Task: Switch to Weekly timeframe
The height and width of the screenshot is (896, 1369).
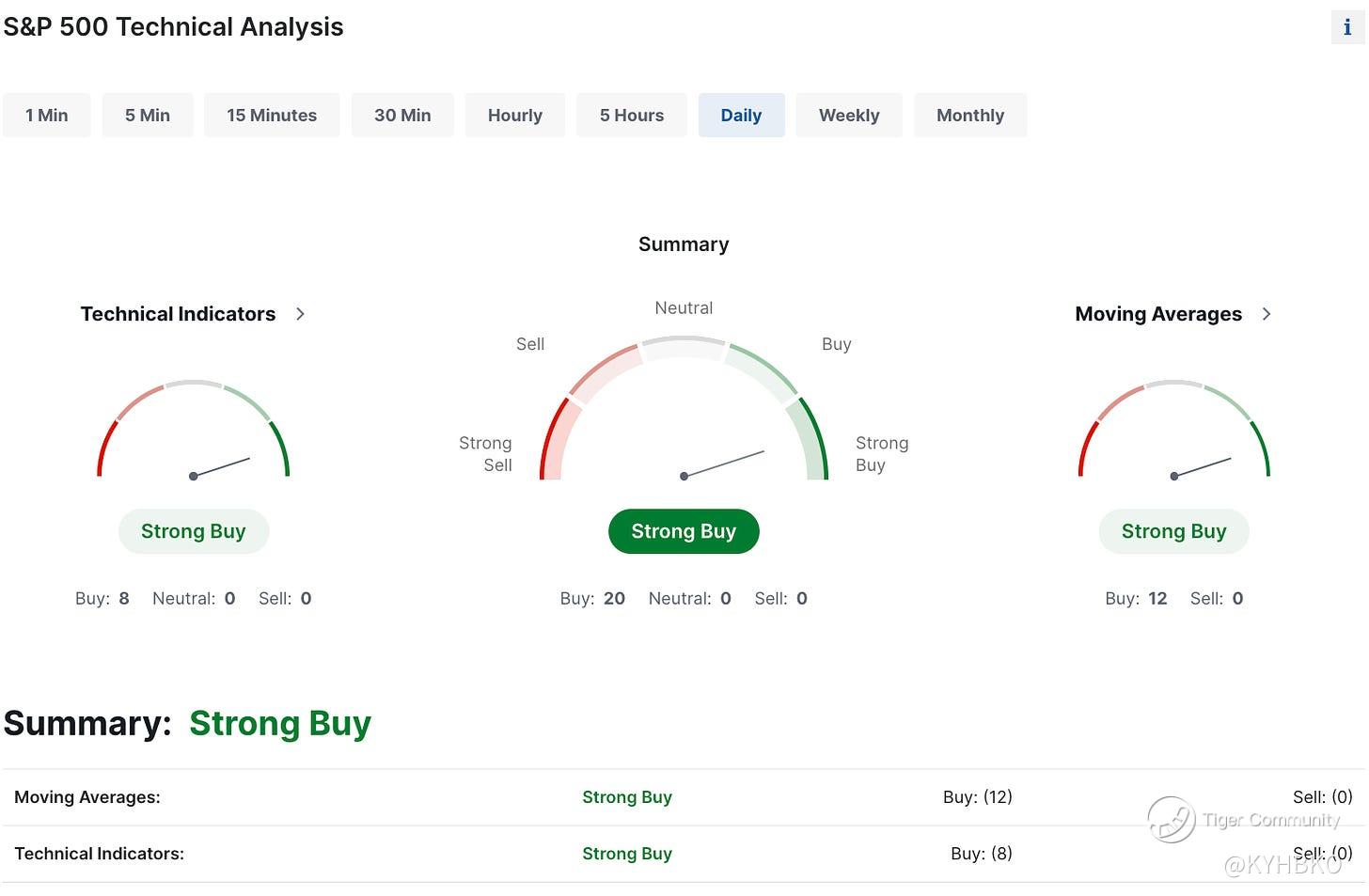Action: 849,116
